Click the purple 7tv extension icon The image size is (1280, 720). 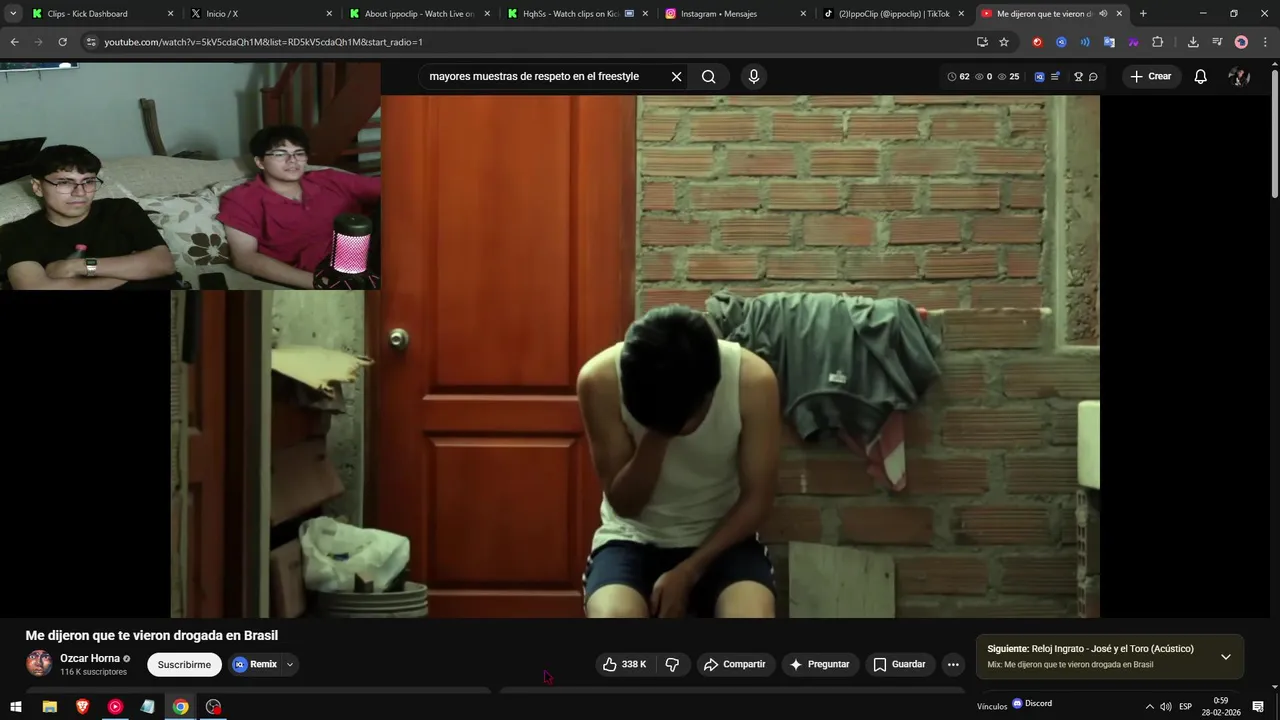[x=1133, y=42]
